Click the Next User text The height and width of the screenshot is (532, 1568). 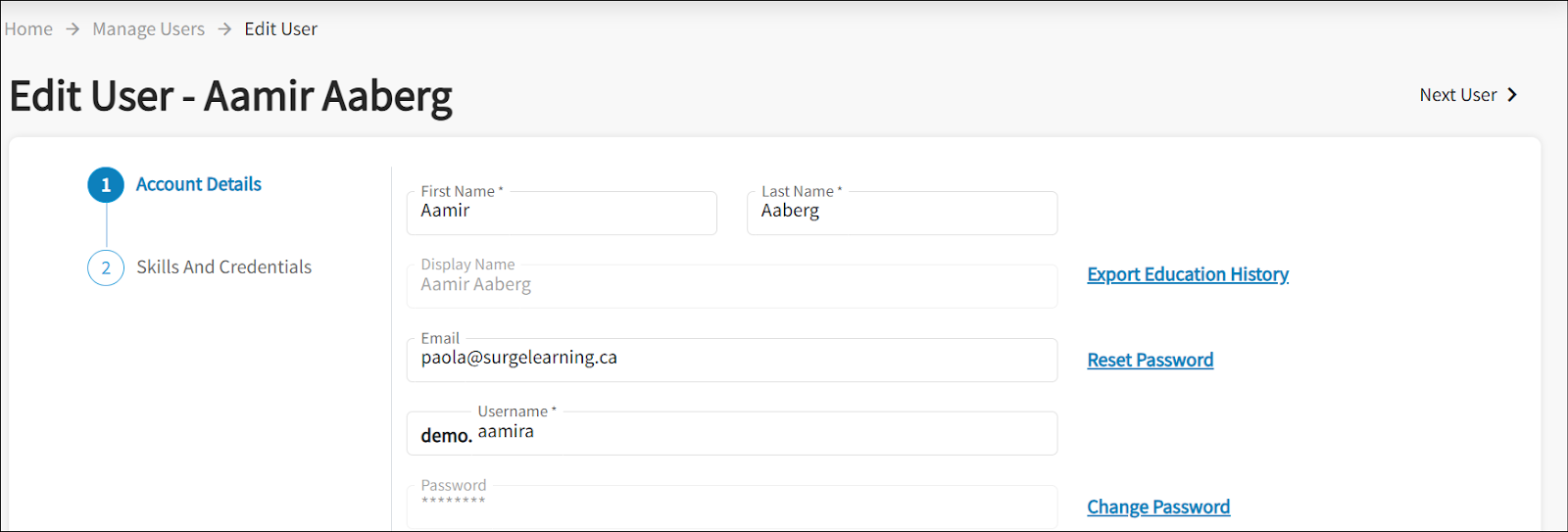1458,95
